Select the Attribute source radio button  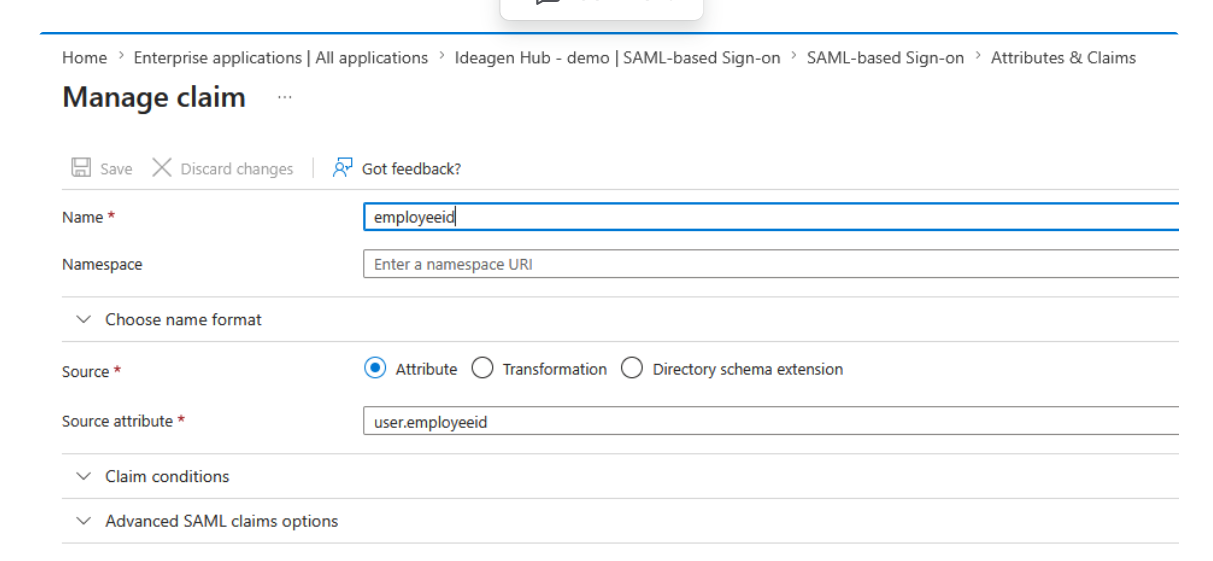click(375, 369)
